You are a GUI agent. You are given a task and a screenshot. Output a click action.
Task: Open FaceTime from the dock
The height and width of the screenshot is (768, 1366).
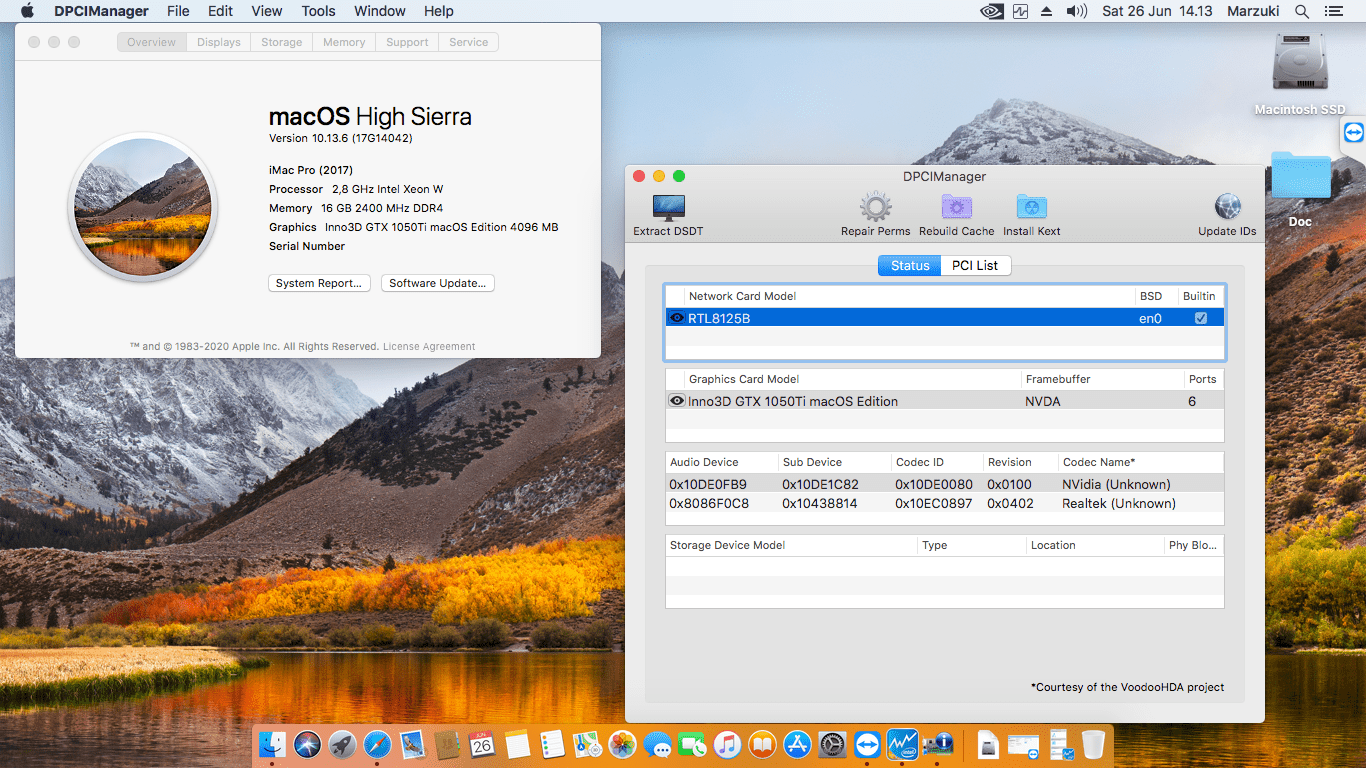coord(692,744)
